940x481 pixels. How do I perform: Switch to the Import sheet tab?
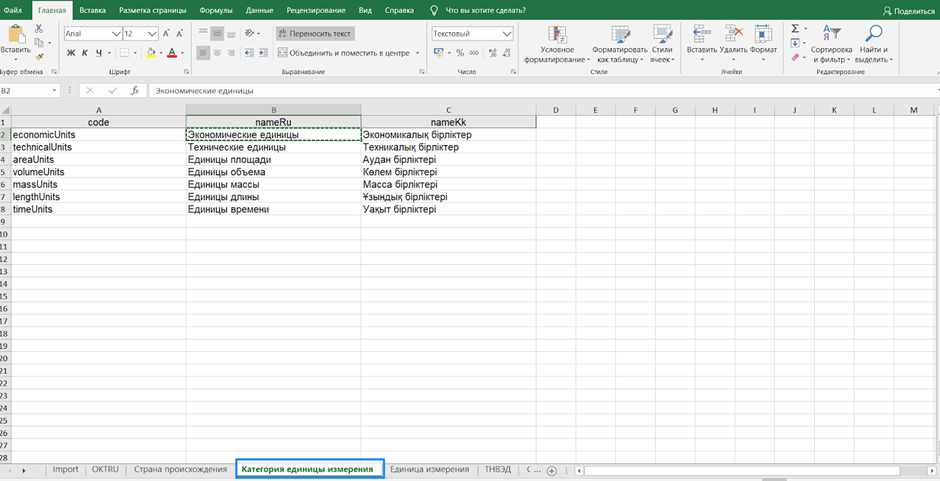(65, 469)
